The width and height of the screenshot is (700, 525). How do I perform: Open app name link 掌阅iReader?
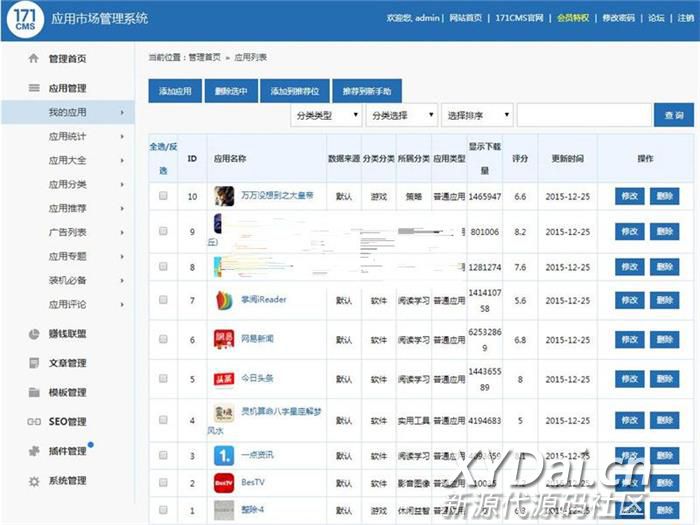264,300
